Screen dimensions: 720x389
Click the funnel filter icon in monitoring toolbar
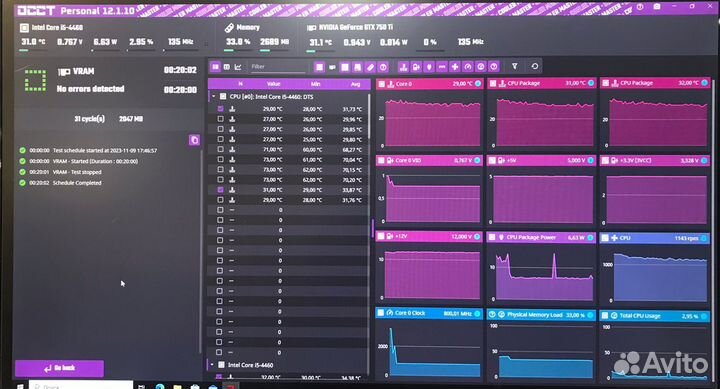coord(515,67)
